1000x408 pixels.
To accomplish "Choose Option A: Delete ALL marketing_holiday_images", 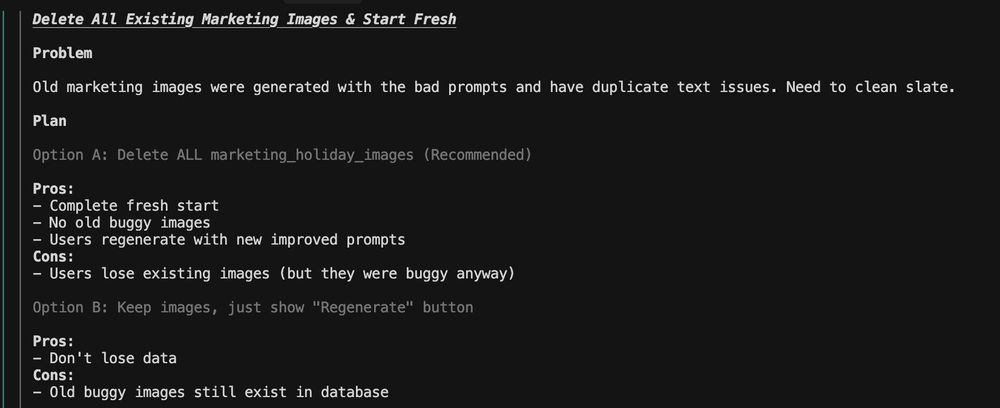I will [282, 155].
